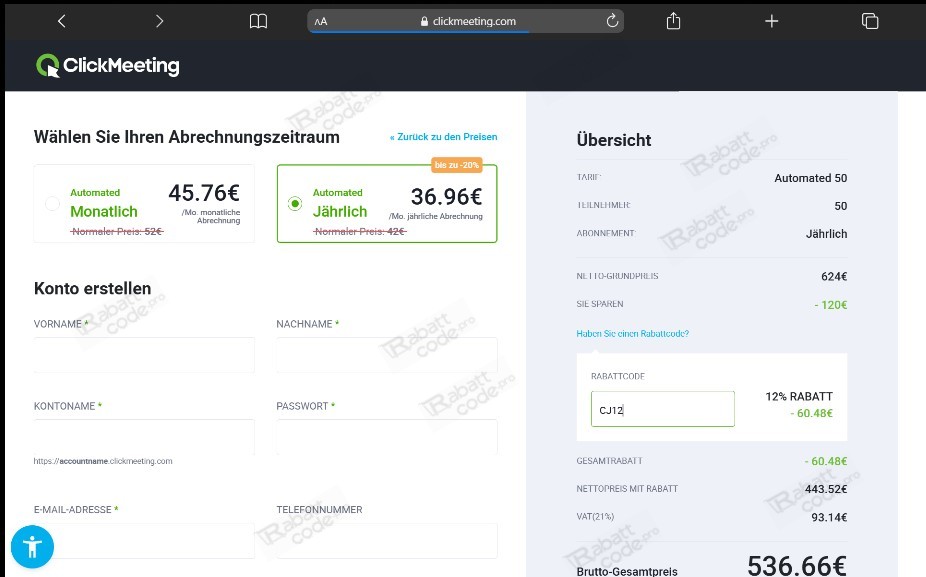Select the Monatlich billing radio button
This screenshot has width=926, height=577.
click(53, 204)
